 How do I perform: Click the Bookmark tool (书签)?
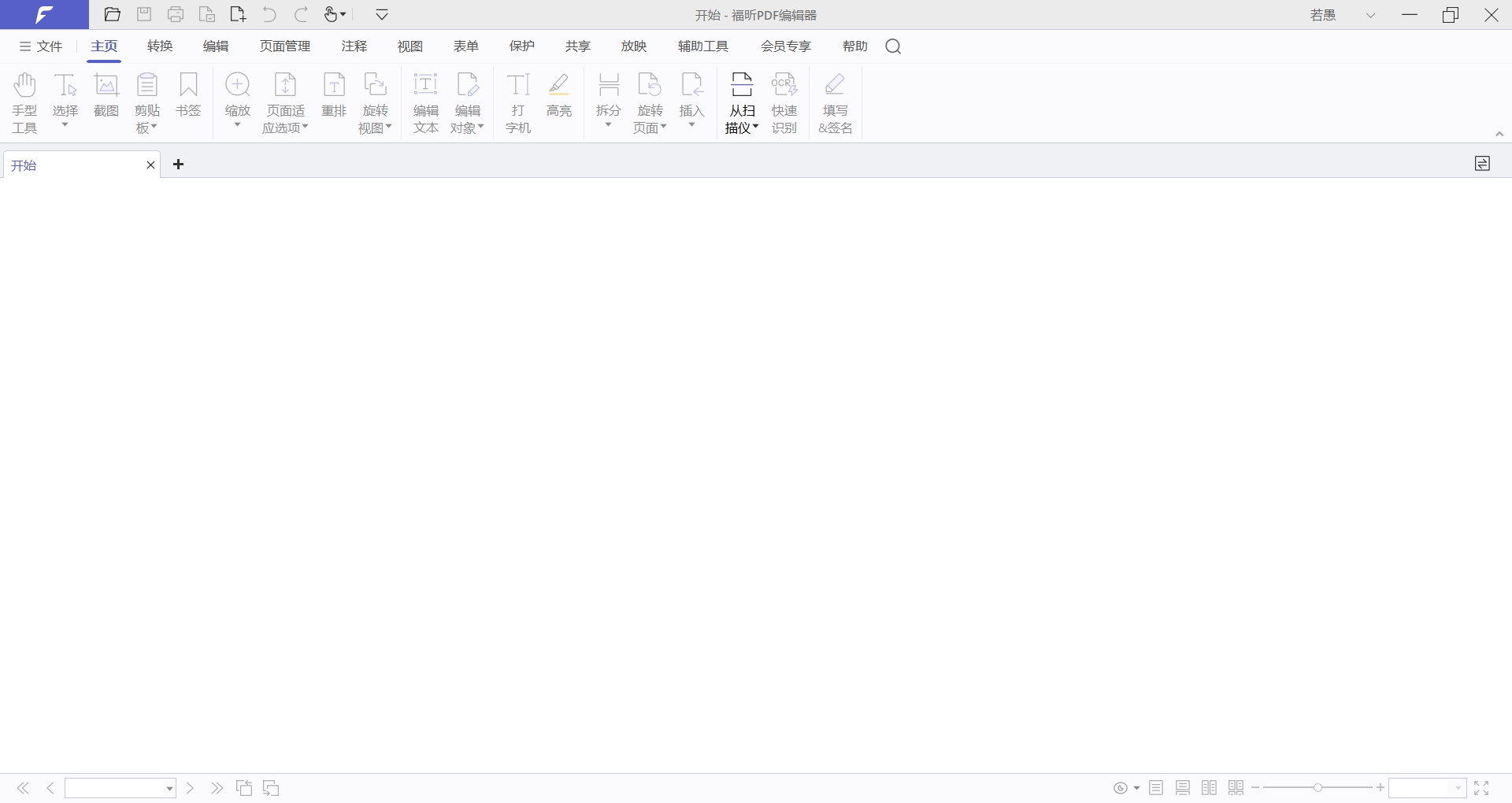point(188,95)
